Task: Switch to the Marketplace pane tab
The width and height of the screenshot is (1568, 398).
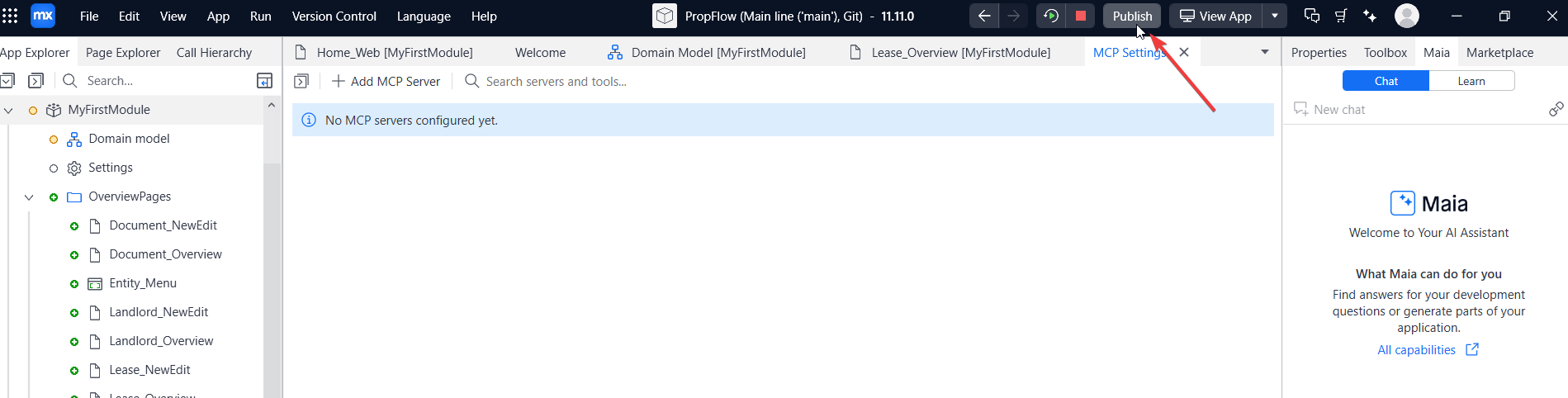Action: (1499, 52)
